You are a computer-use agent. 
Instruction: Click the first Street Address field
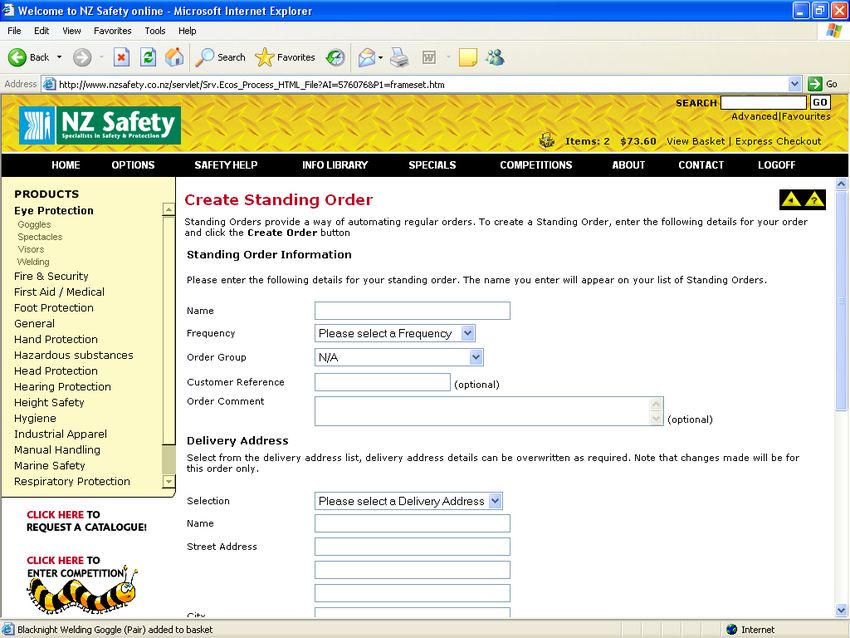point(412,546)
